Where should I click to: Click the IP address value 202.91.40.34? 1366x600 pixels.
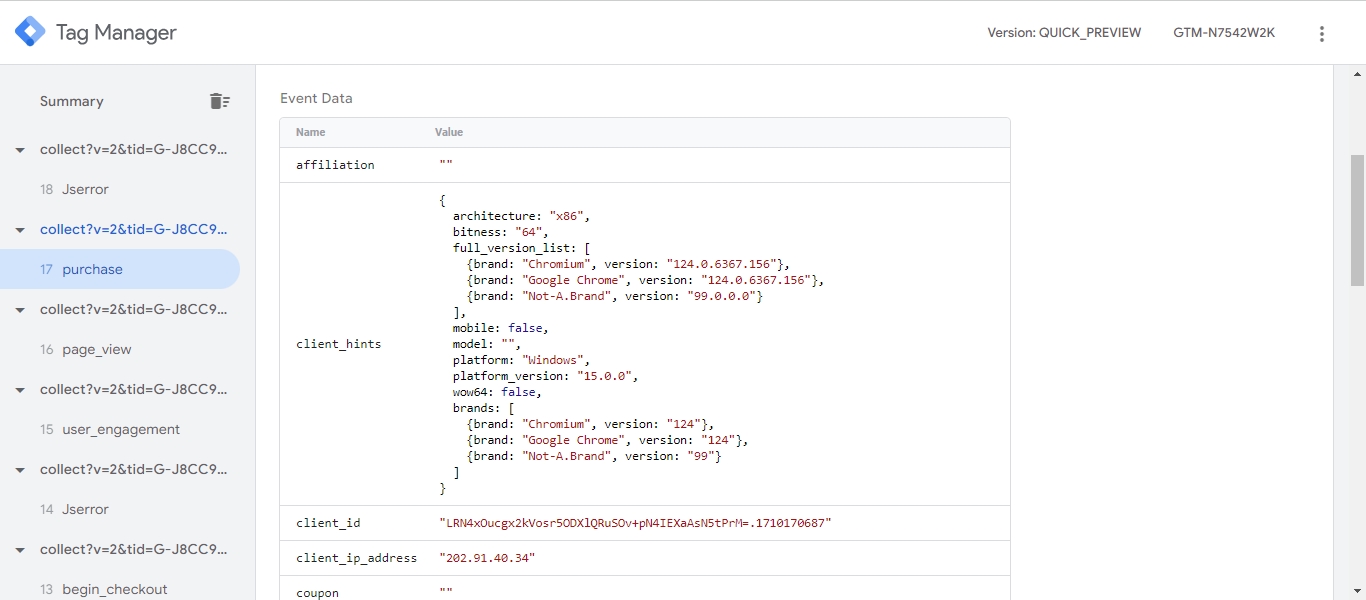click(x=487, y=558)
